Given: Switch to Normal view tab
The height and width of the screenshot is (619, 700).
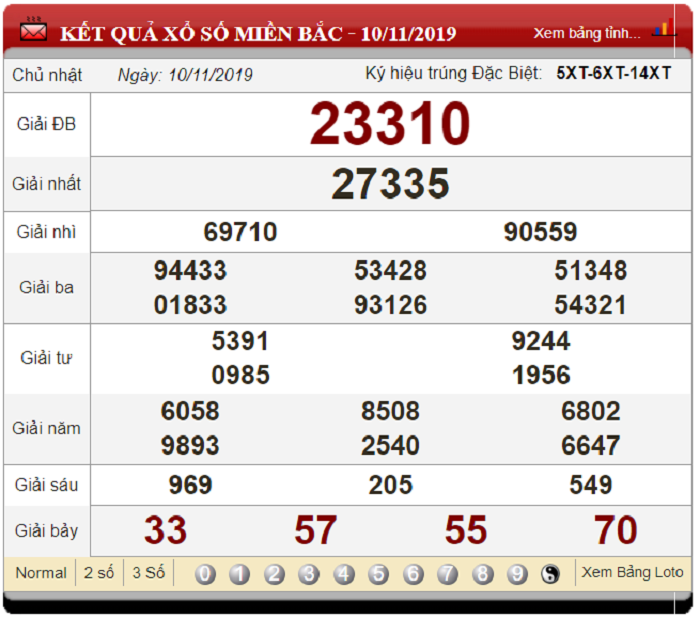Looking at the screenshot, I should [41, 573].
